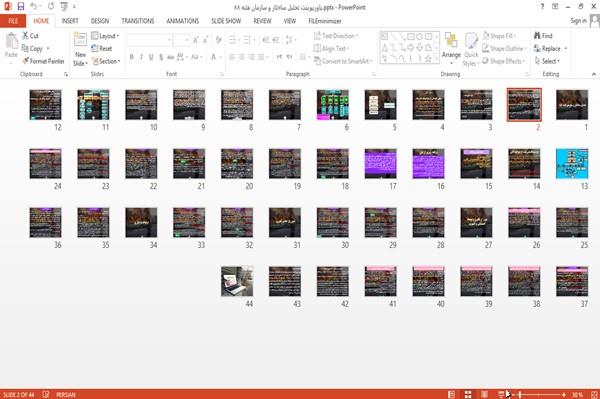Screen dimensions: 600x399
Task: Open the REVIEW ribbon tab
Action: [262, 21]
